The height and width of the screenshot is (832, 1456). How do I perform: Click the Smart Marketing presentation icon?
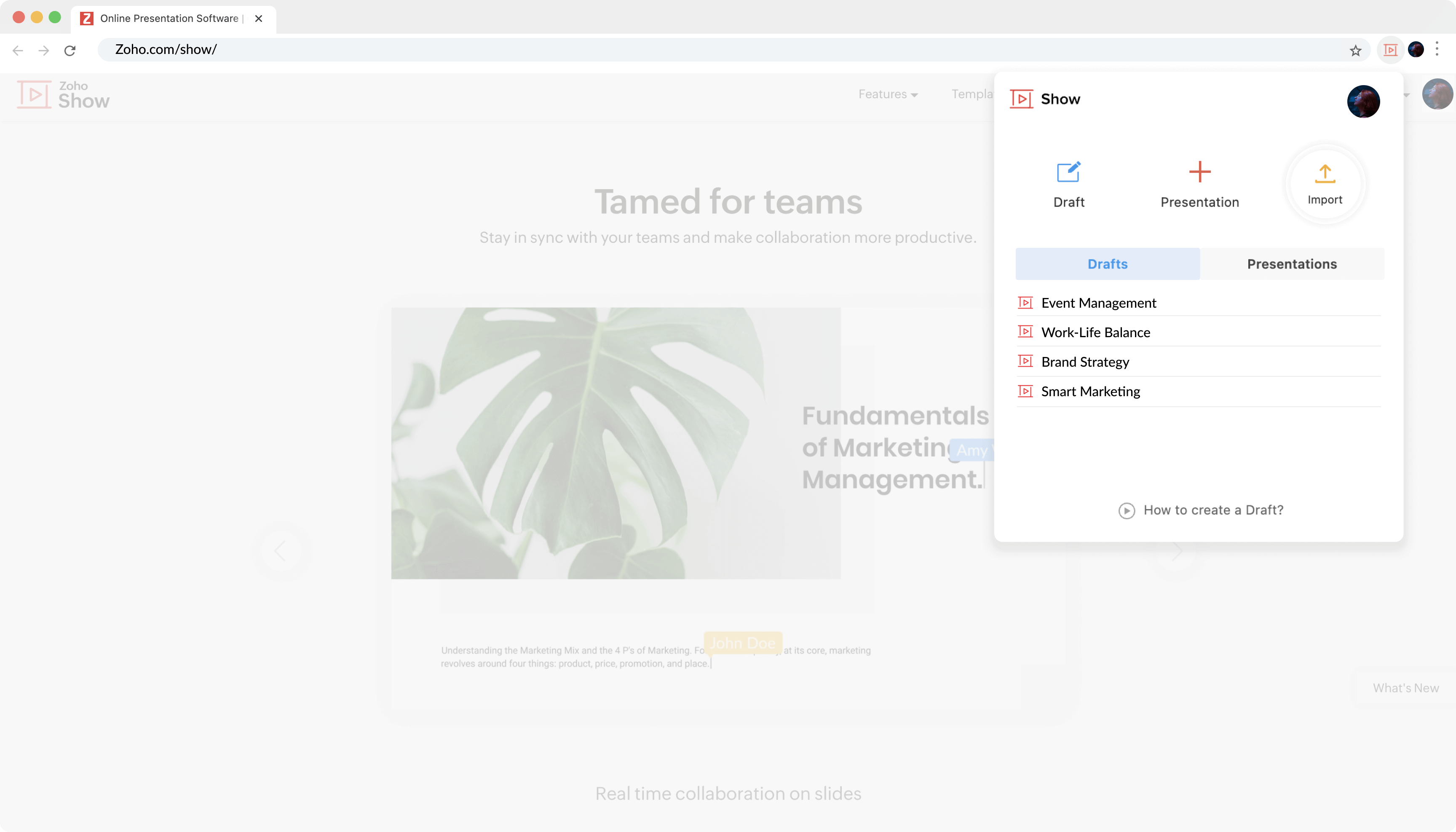[1025, 391]
